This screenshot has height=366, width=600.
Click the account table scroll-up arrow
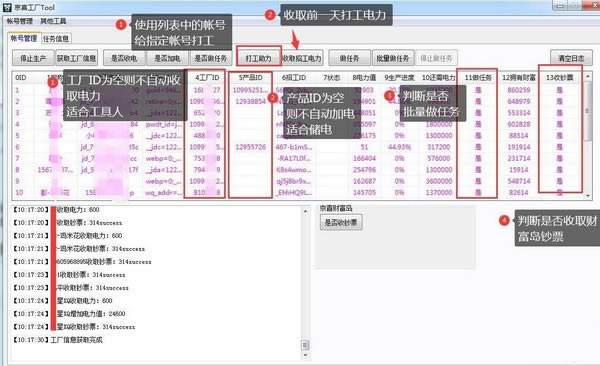point(588,77)
